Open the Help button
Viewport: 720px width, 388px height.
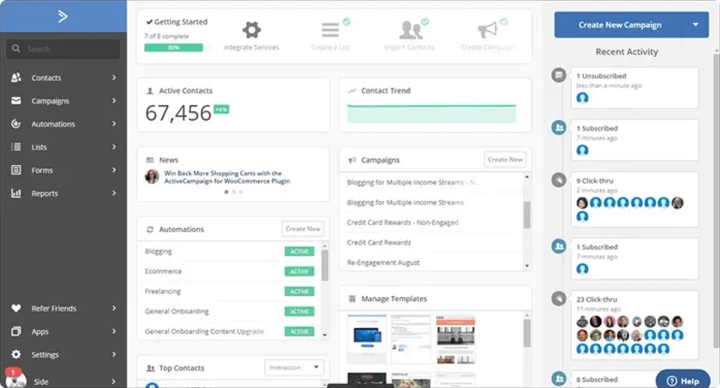pos(683,380)
